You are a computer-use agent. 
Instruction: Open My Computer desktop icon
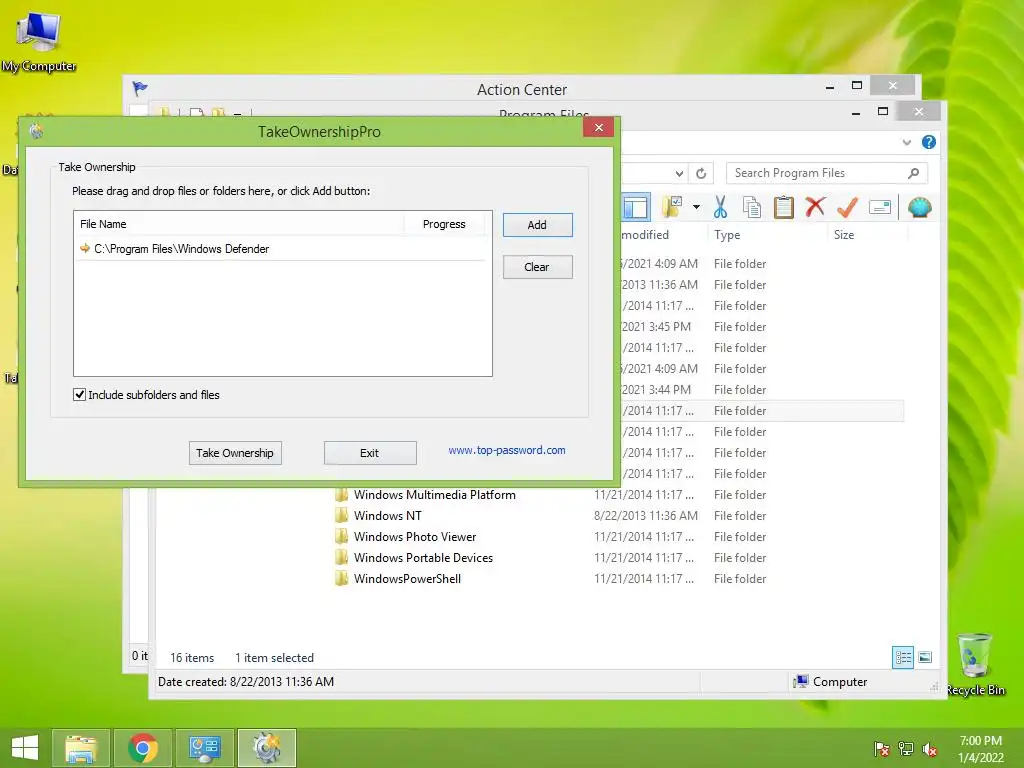(39, 40)
